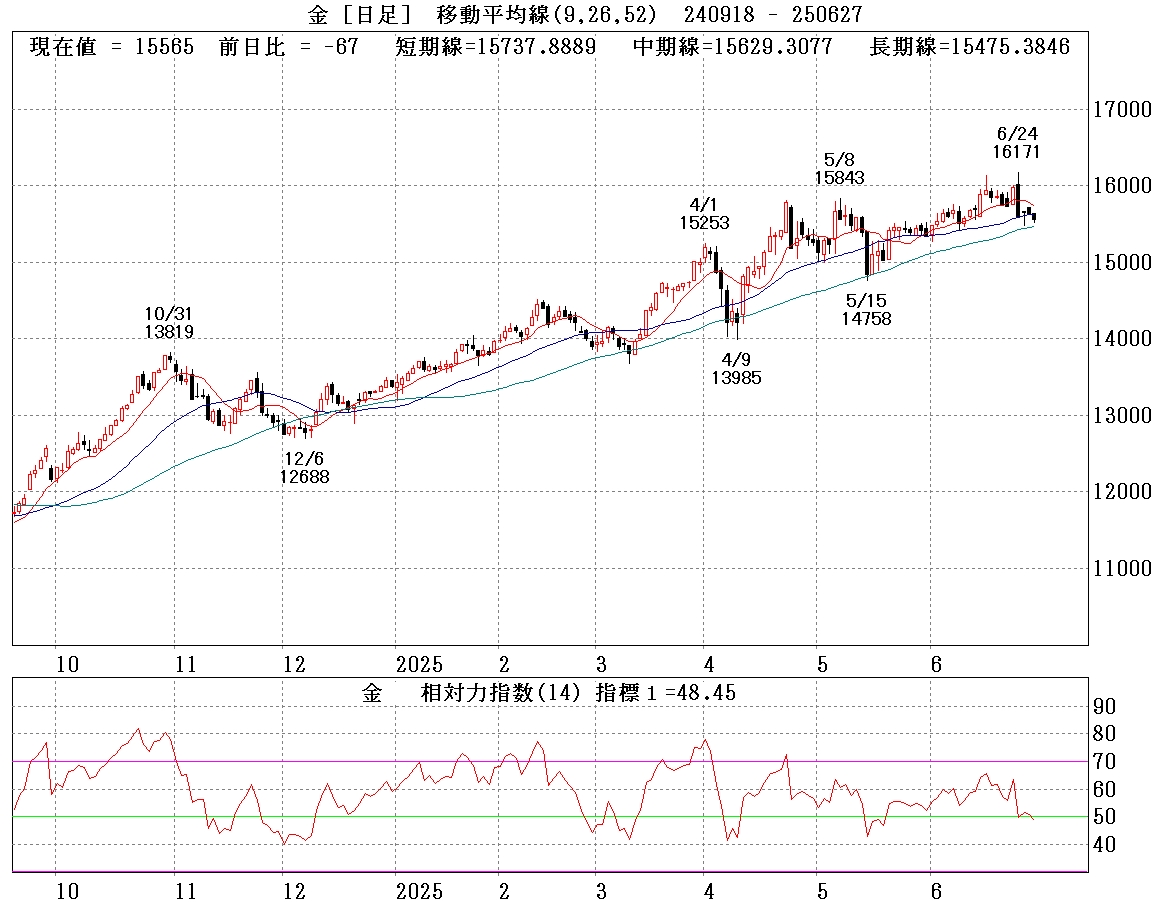Click the 4/1 peak label 15253

click(704, 223)
